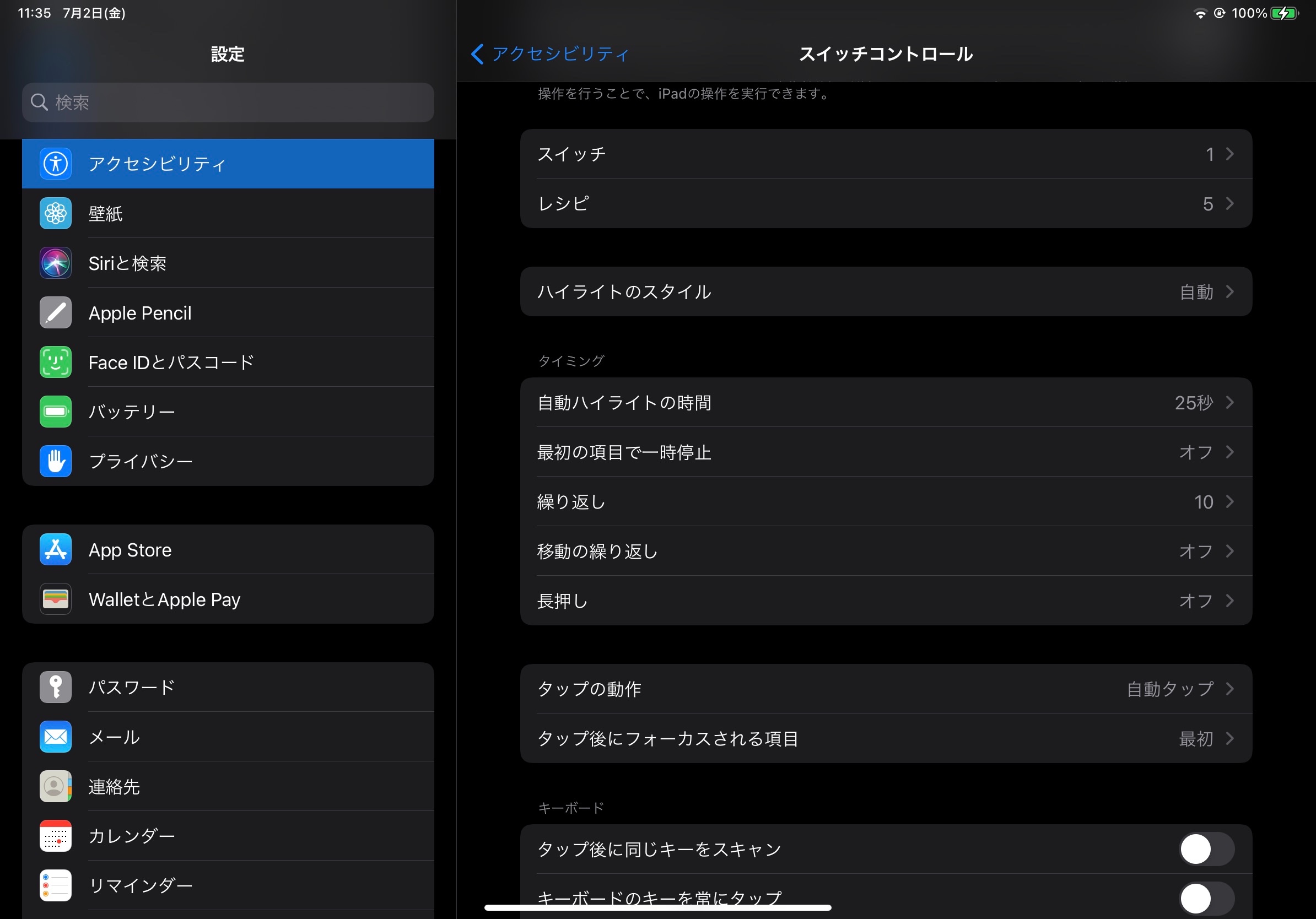Click the 検索 search field
The height and width of the screenshot is (919, 1316).
tap(228, 102)
